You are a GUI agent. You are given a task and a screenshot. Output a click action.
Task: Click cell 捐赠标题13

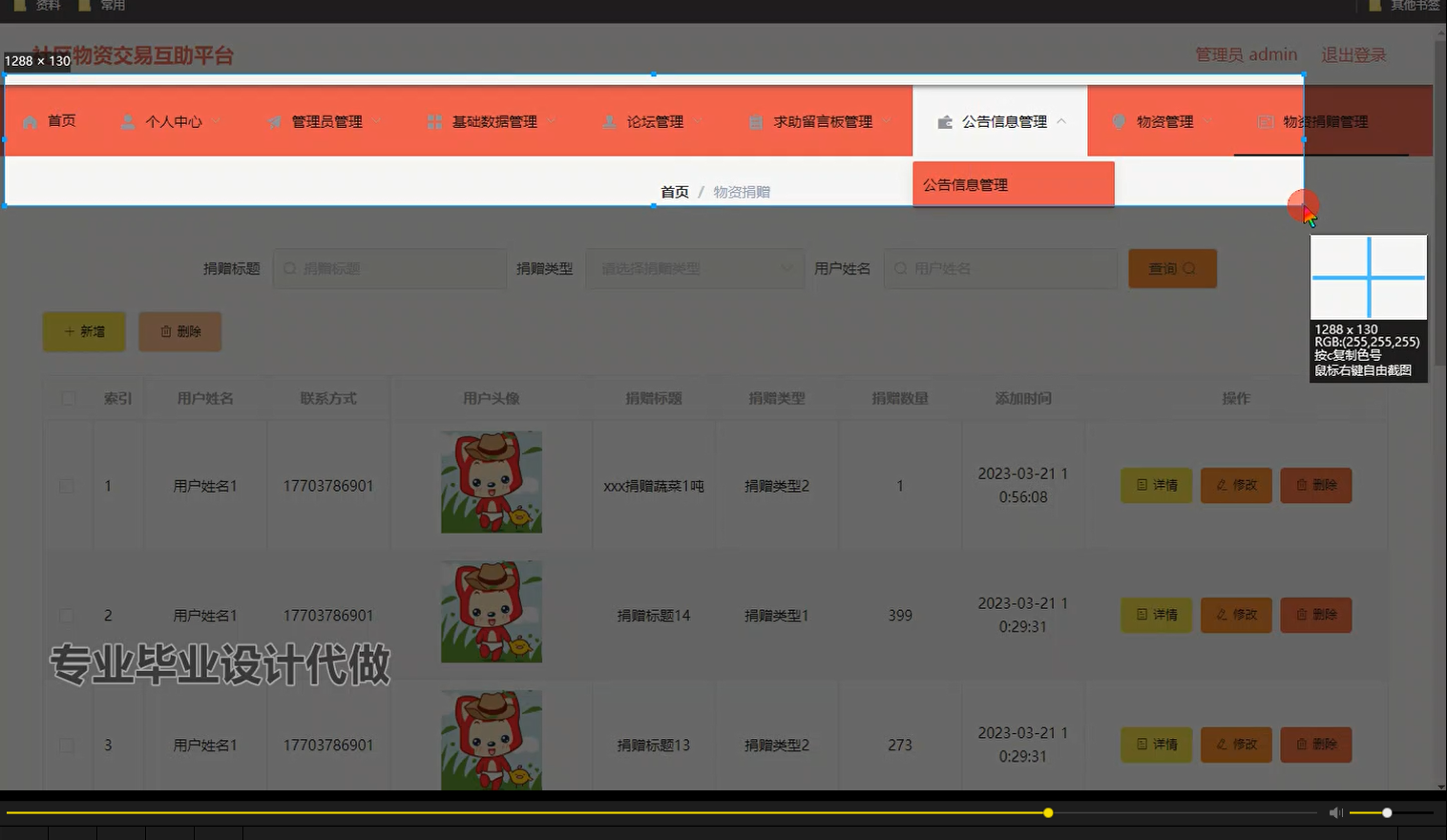pyautogui.click(x=654, y=745)
